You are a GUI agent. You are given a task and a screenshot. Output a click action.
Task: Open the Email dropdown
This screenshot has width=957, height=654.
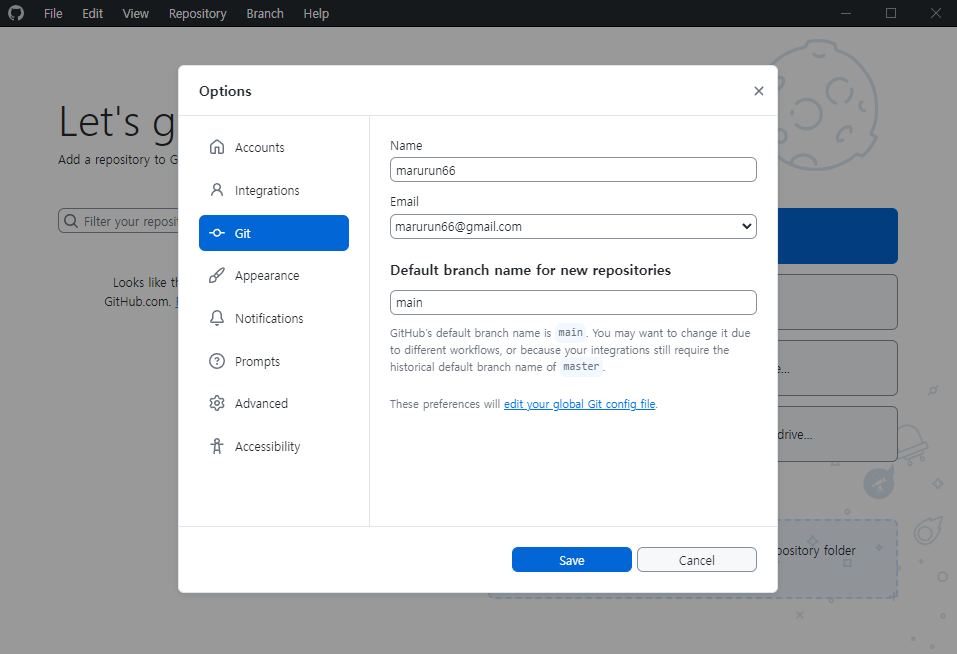(573, 226)
